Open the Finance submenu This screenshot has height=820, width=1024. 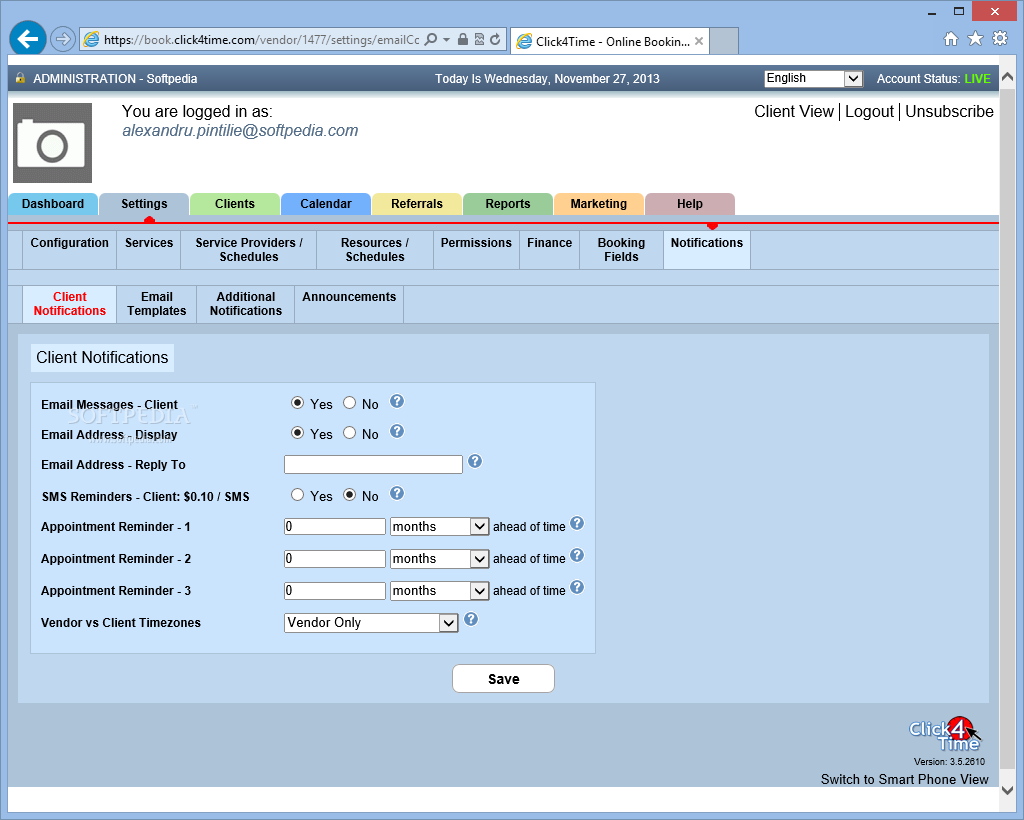[x=549, y=249]
